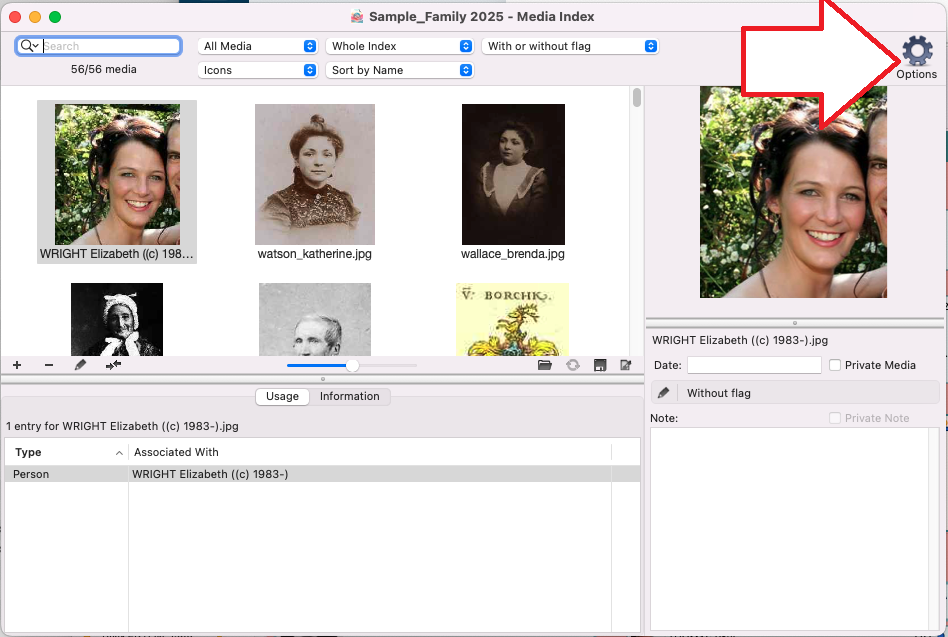The image size is (948, 637).
Task: Enable the Private Media checkbox
Action: [835, 365]
